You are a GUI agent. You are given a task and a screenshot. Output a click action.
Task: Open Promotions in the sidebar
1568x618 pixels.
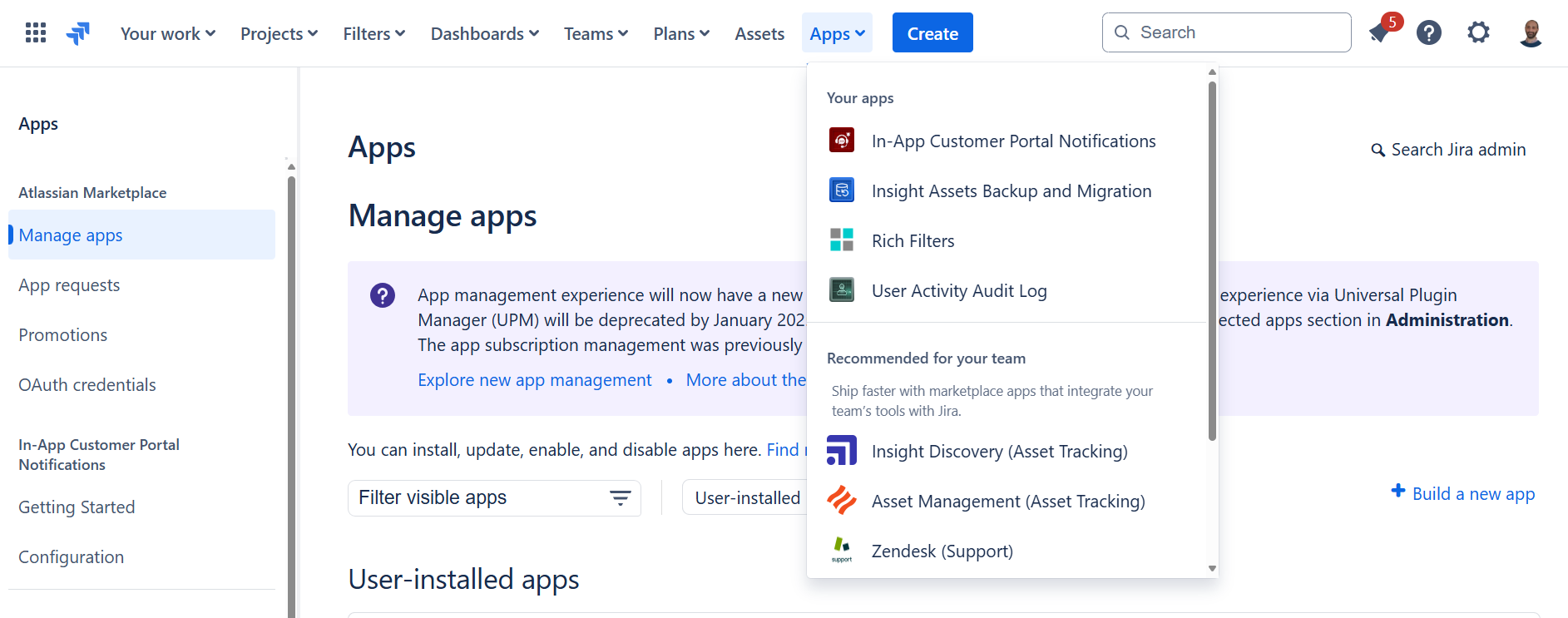coord(63,335)
